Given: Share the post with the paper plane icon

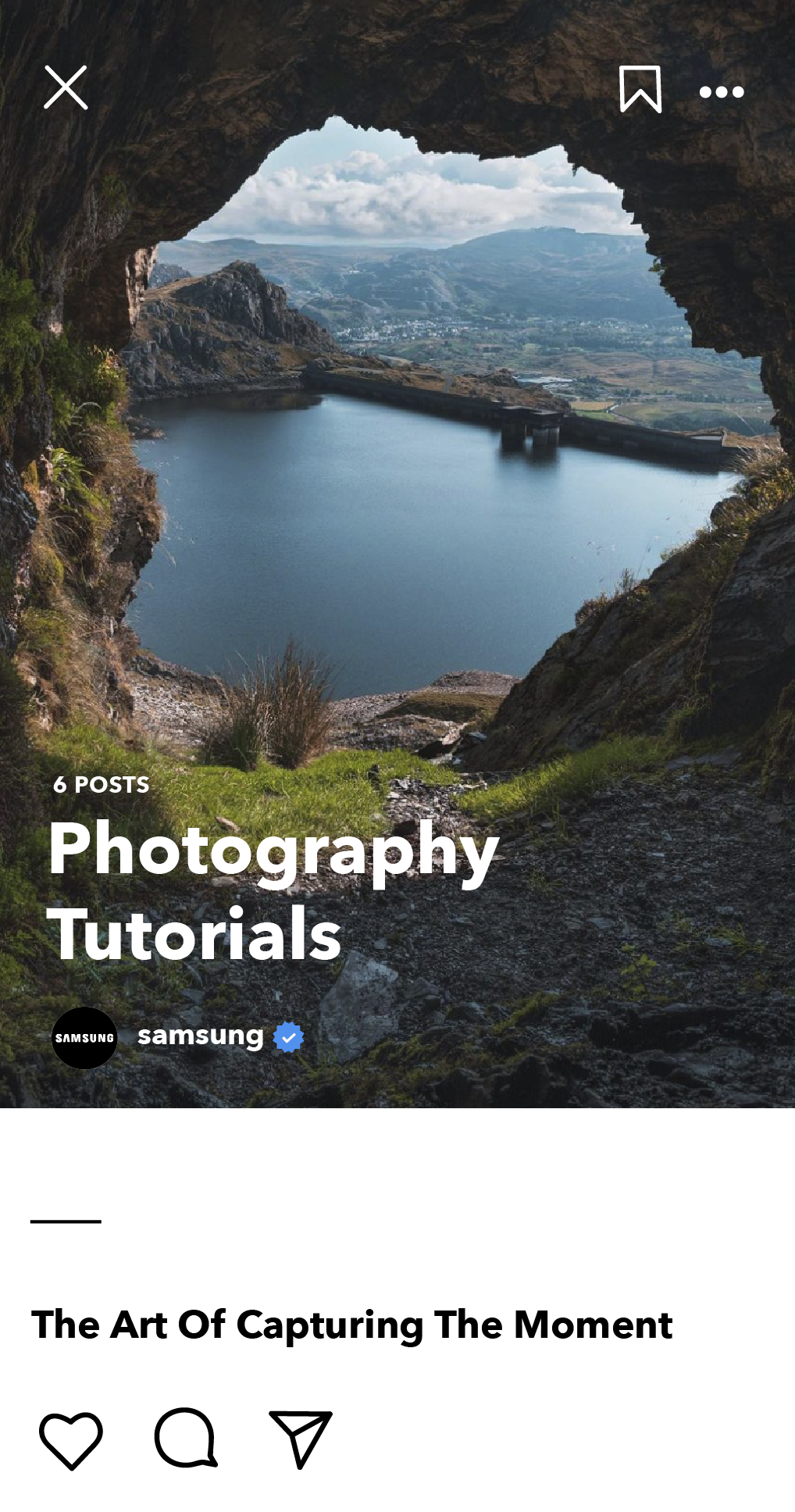Looking at the screenshot, I should pos(301,1439).
